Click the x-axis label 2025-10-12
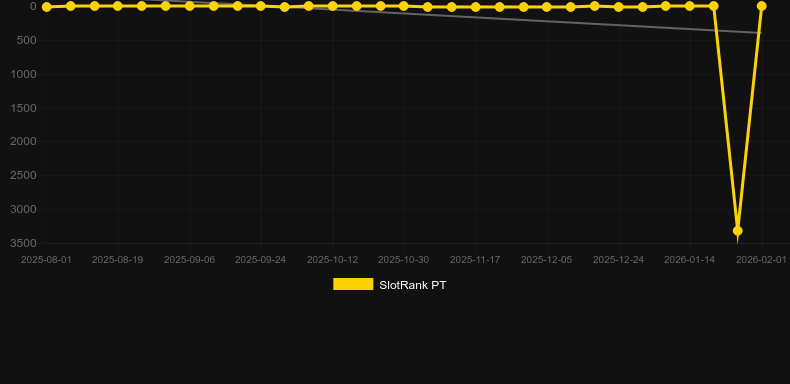Screen dimensions: 790x384 (x=333, y=260)
